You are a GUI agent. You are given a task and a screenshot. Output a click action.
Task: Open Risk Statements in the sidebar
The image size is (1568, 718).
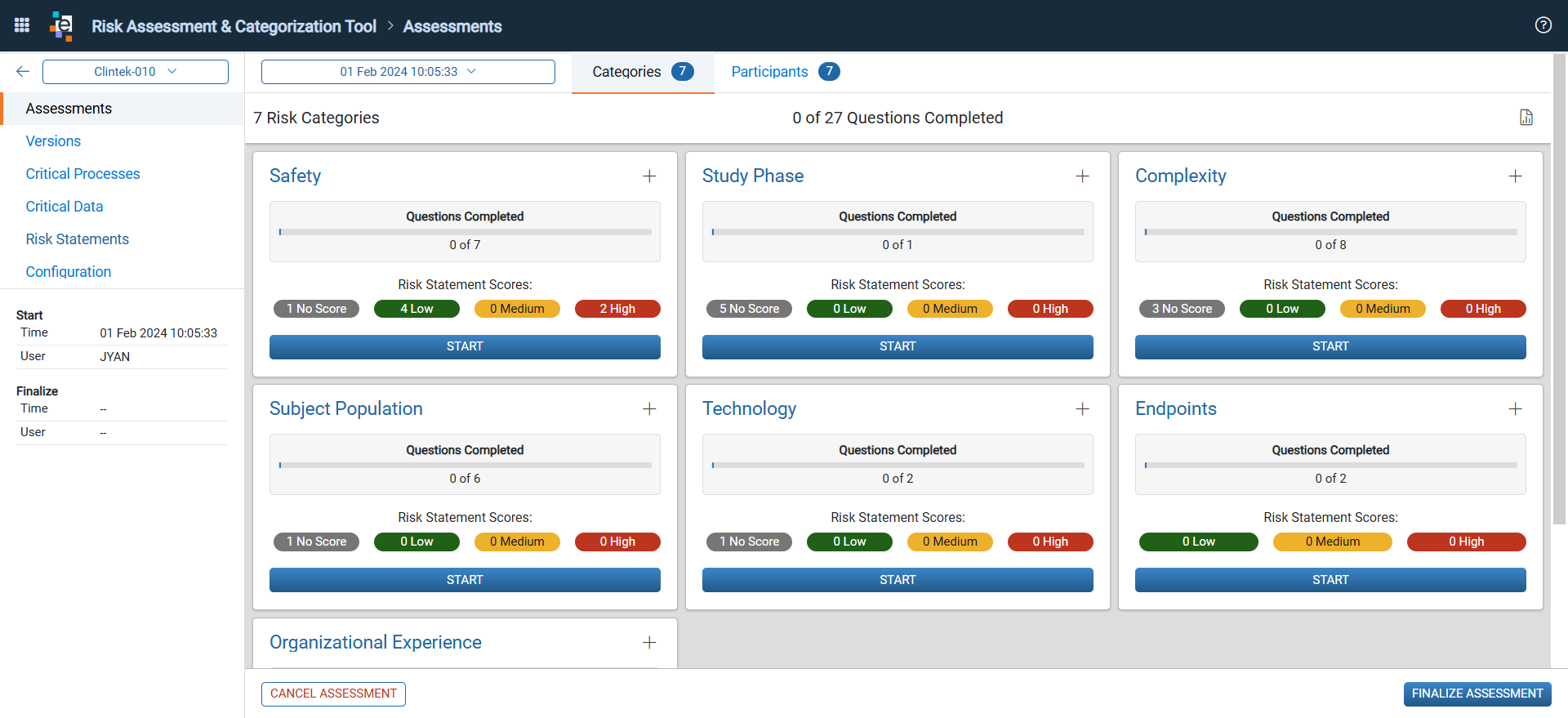[x=78, y=239]
